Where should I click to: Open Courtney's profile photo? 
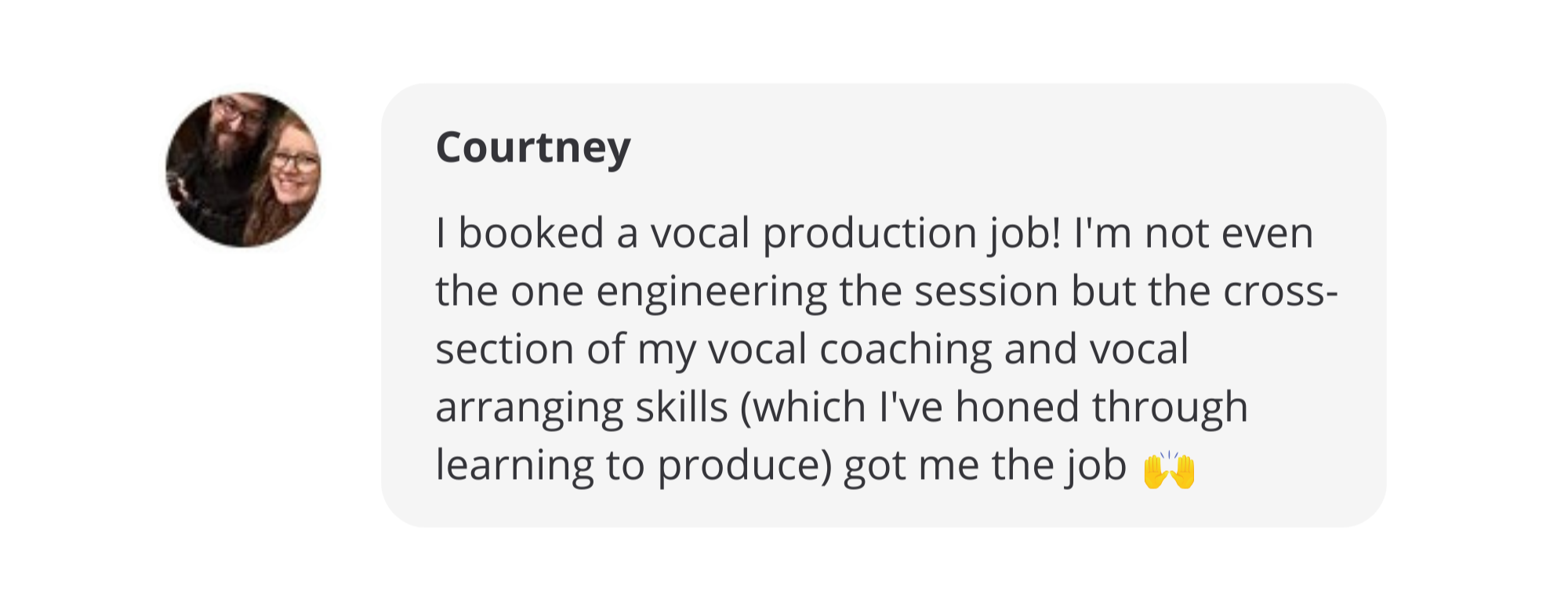click(243, 170)
